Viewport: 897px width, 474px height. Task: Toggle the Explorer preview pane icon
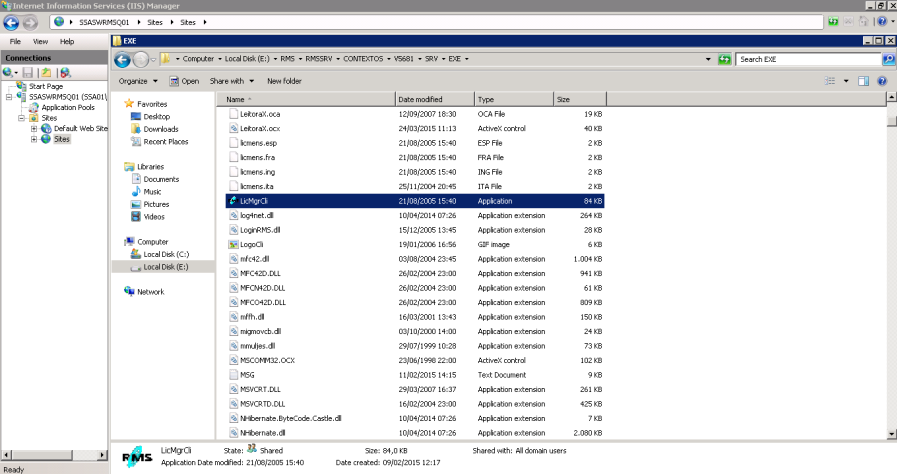tap(863, 81)
